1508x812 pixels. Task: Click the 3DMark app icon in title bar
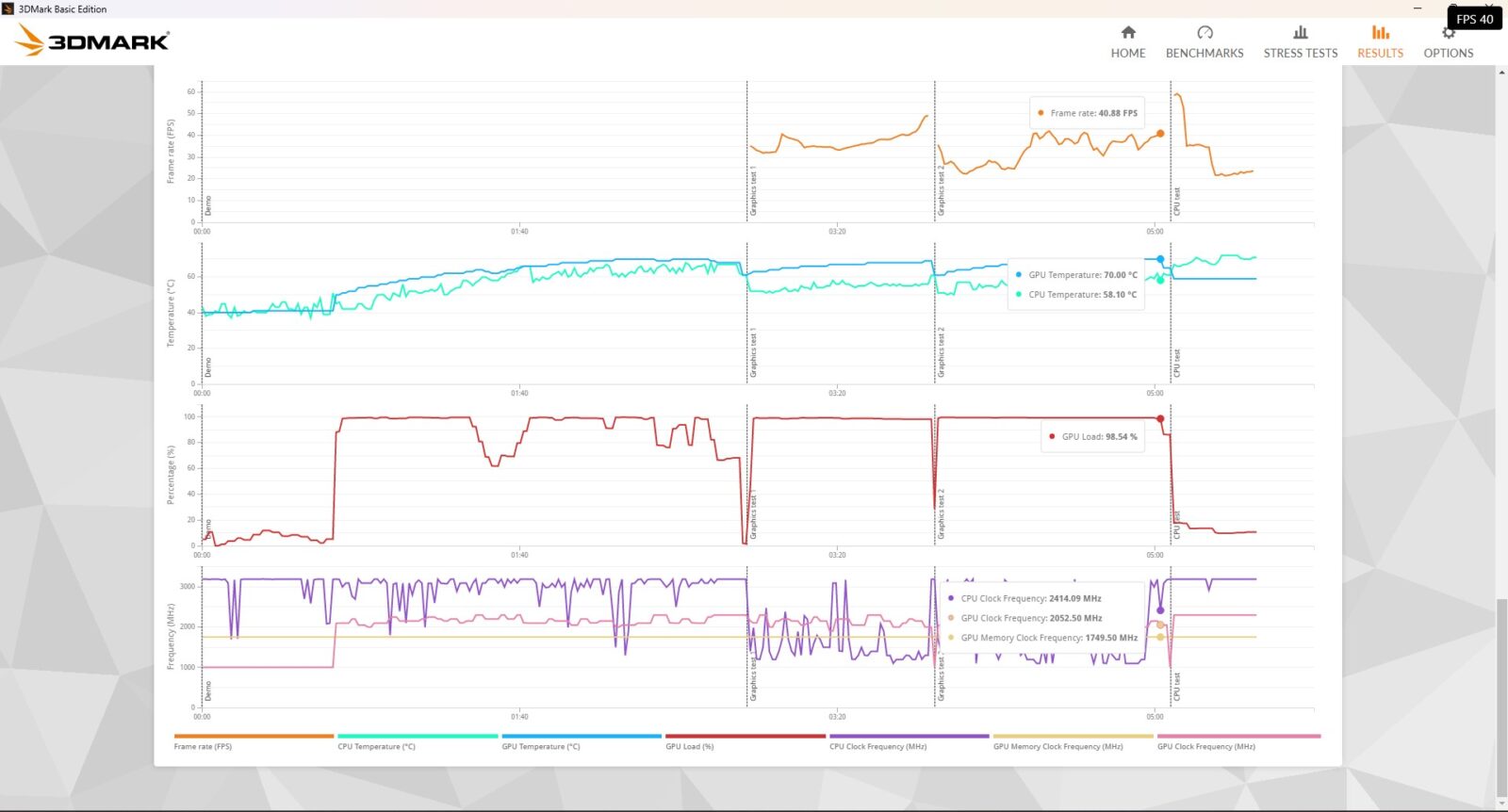tap(8, 8)
